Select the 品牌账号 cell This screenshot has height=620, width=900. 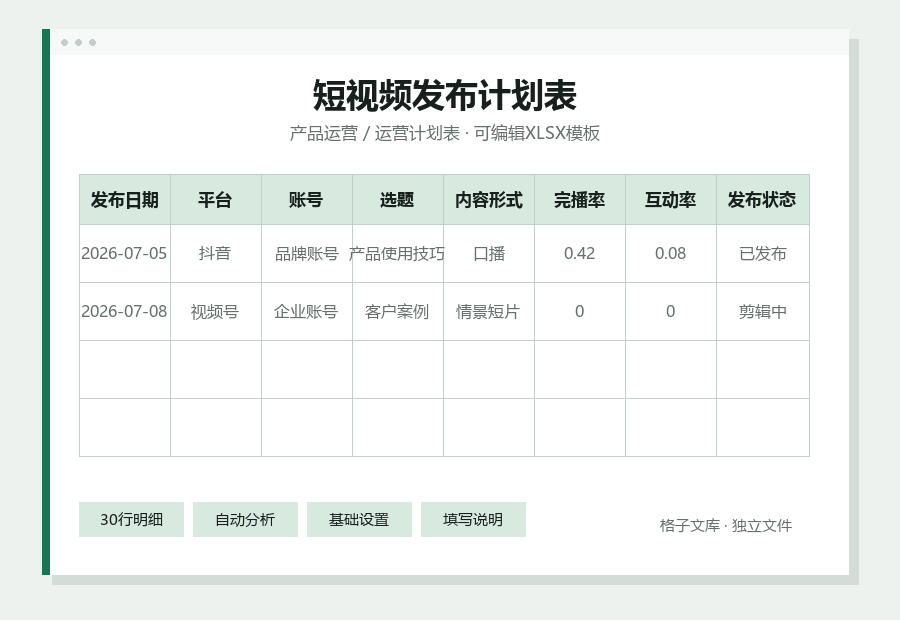click(x=307, y=253)
